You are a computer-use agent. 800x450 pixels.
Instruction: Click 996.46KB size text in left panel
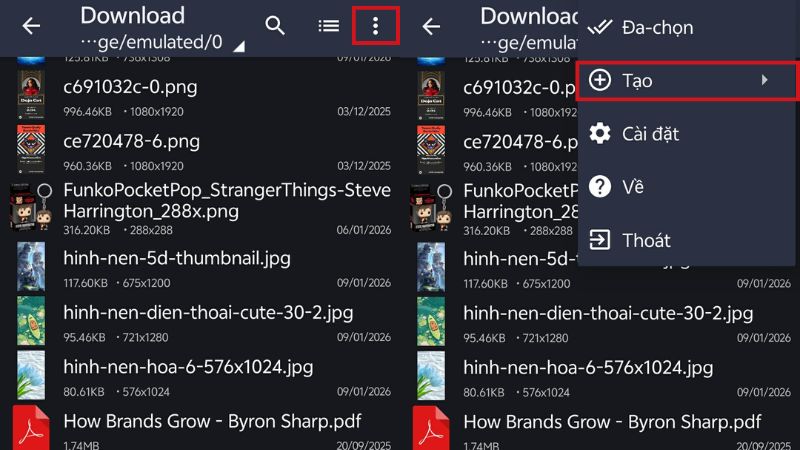87,112
